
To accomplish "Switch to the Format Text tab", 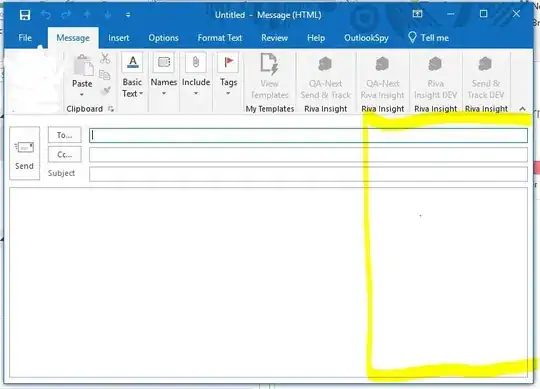I will tap(220, 38).
